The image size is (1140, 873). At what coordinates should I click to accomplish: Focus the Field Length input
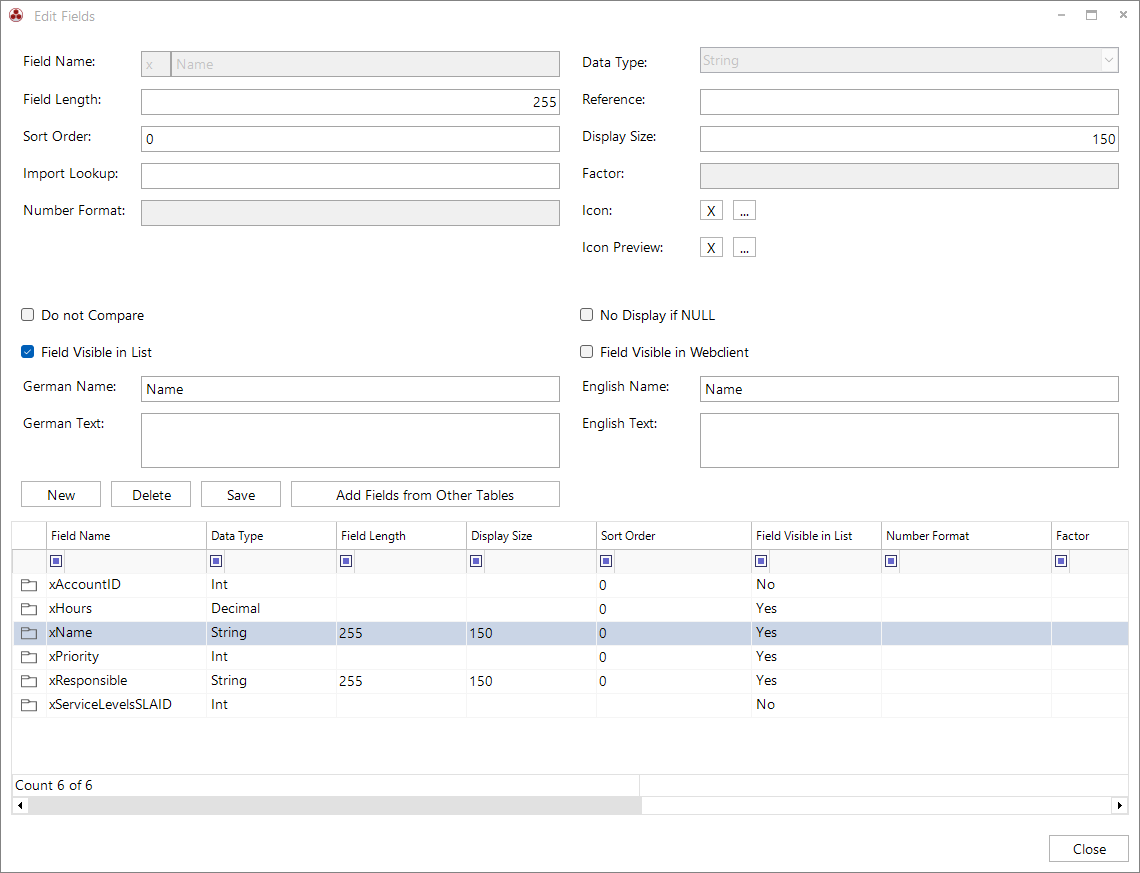pyautogui.click(x=350, y=102)
